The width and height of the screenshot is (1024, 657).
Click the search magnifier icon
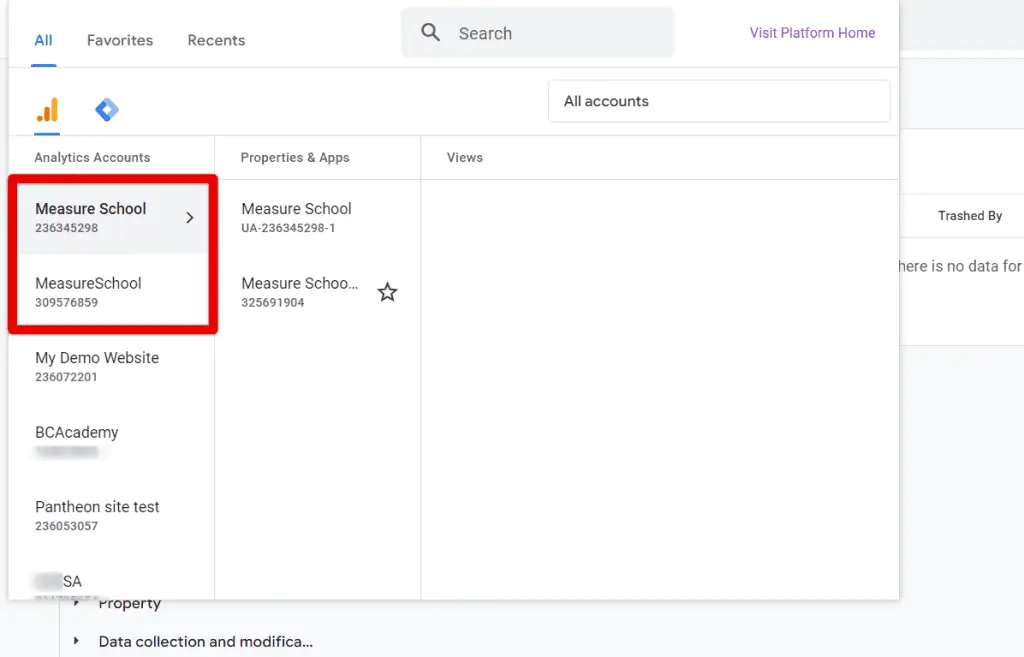[x=431, y=33]
